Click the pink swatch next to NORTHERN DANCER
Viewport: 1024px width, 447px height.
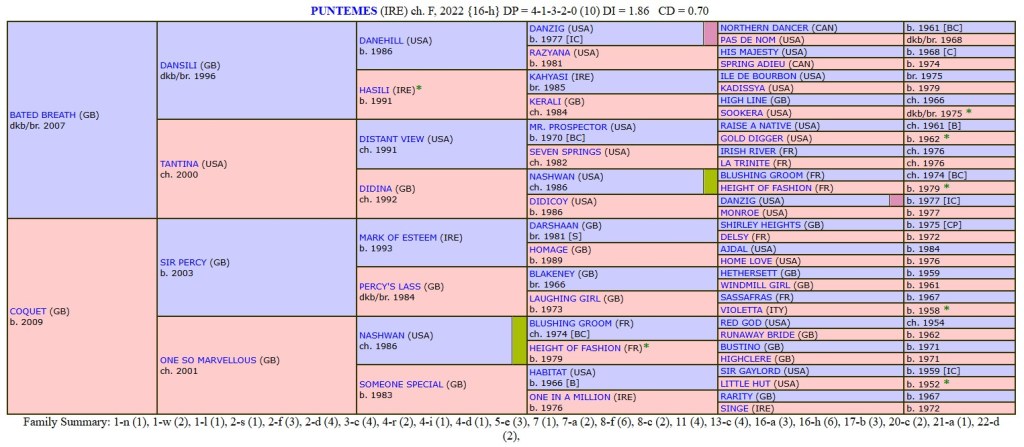[x=710, y=33]
